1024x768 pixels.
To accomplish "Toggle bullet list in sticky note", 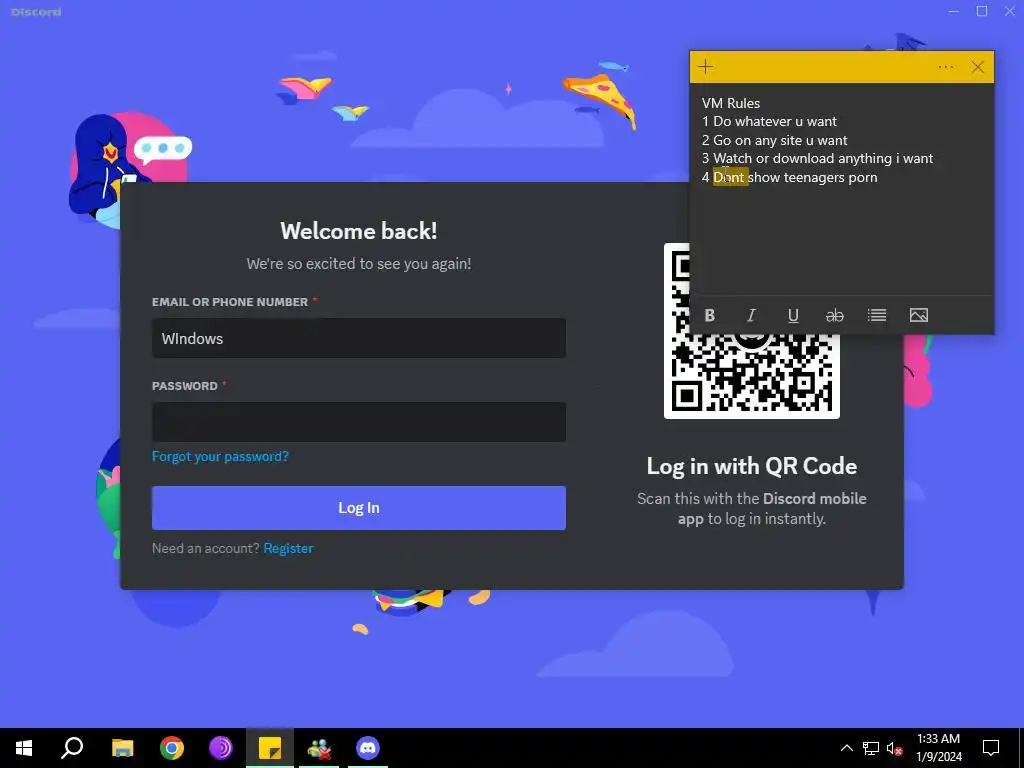I will (x=876, y=315).
